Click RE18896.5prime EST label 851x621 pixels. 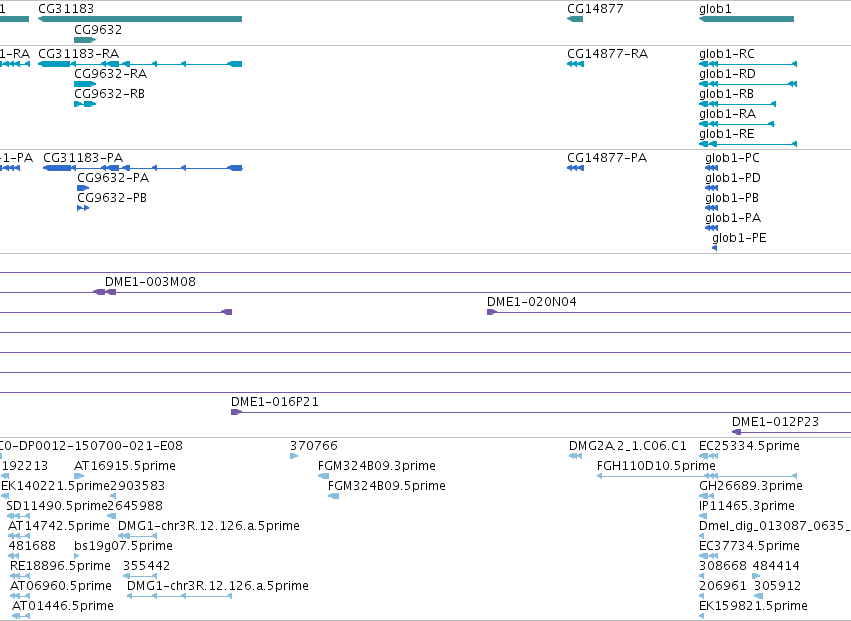point(60,566)
